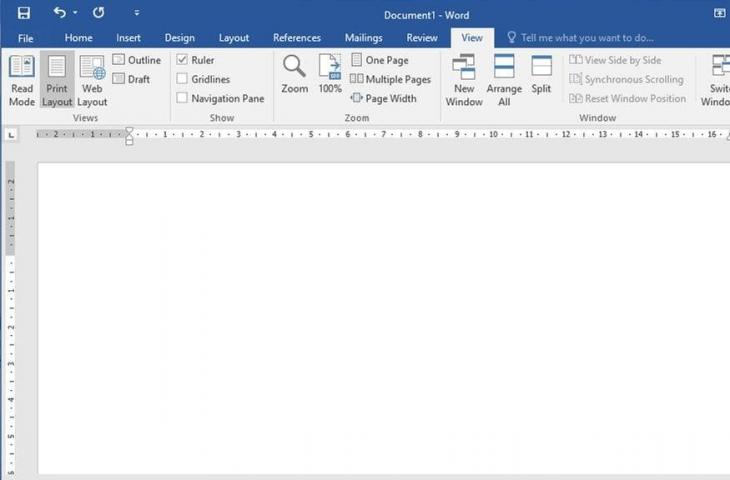The image size is (730, 480).
Task: Repeat the last action
Action: click(x=98, y=13)
